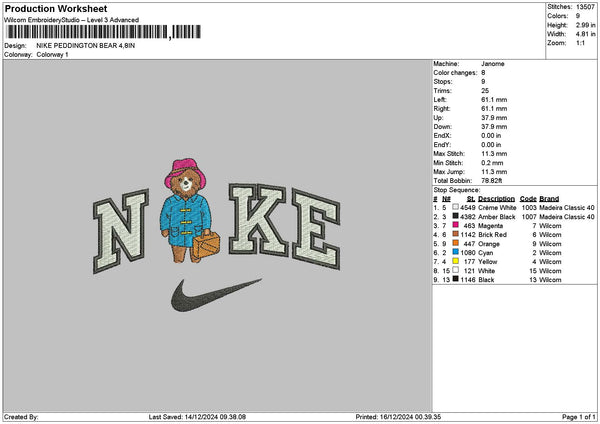Click the 'Last Saved: 14/12/2024' footer text

point(197,417)
